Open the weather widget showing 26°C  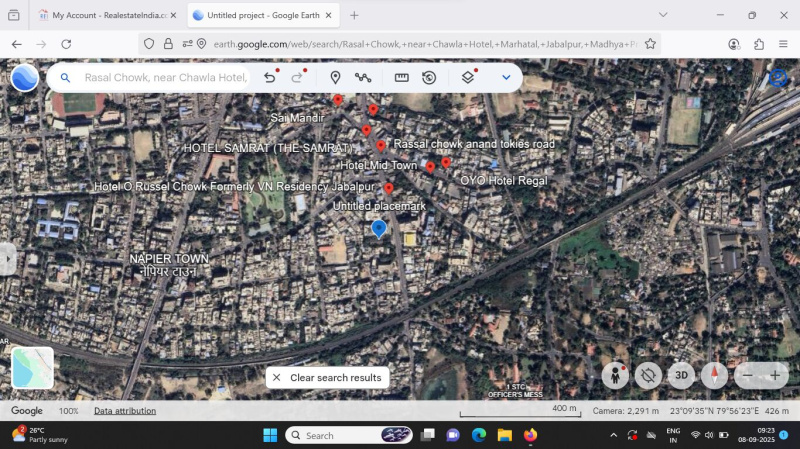click(x=40, y=435)
